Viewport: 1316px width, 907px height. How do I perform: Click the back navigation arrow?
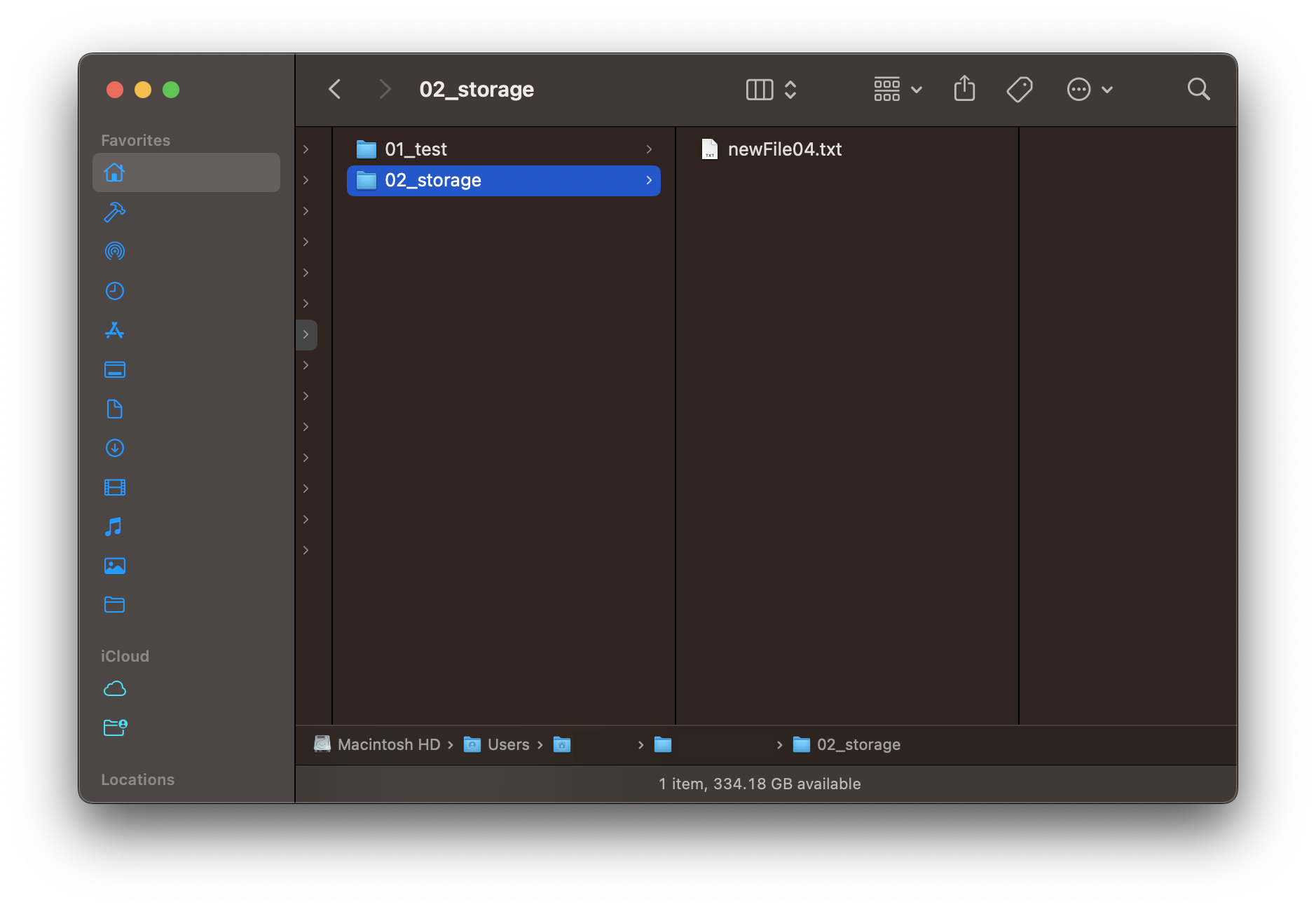click(x=335, y=89)
